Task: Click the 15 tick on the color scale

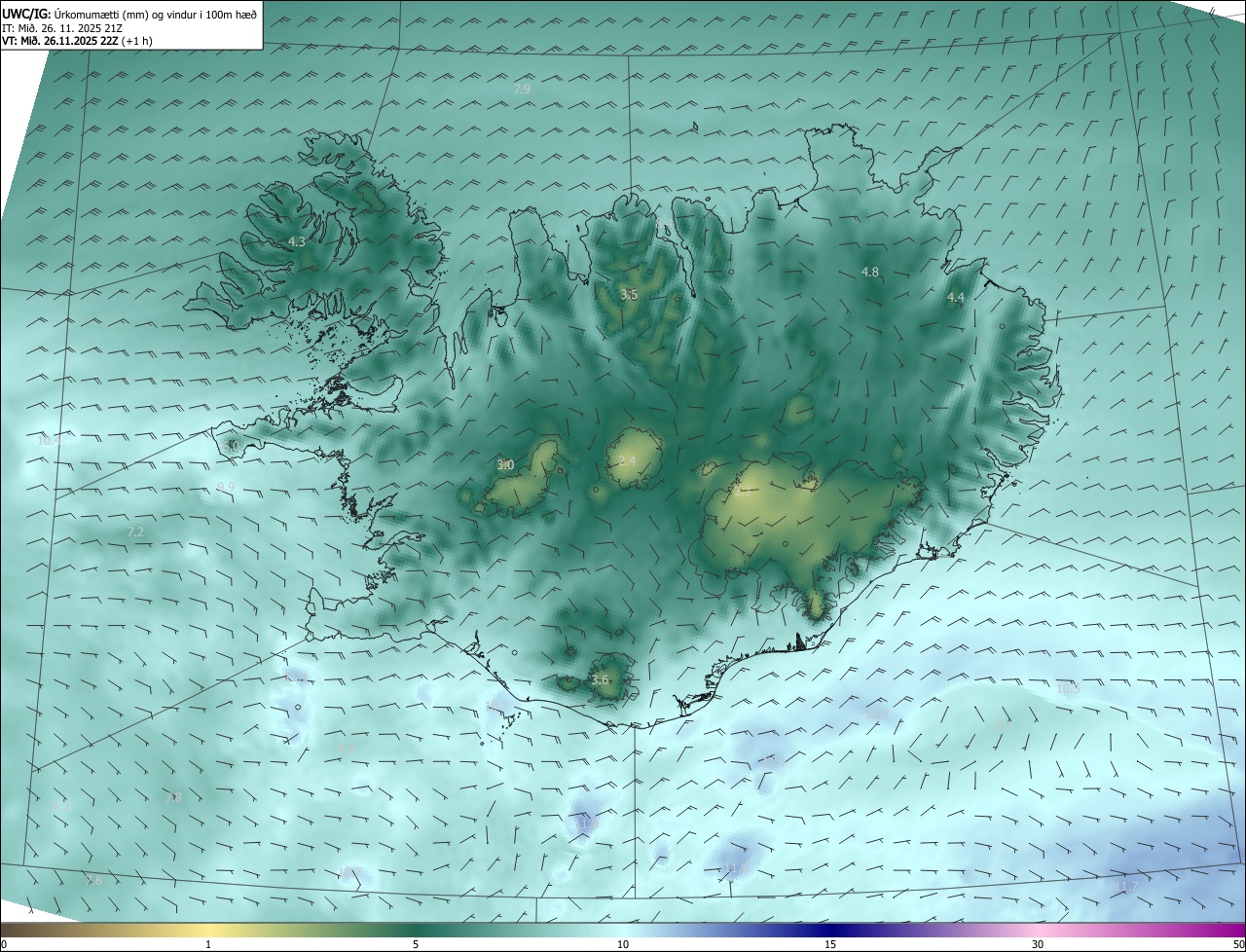Action: coord(830,944)
